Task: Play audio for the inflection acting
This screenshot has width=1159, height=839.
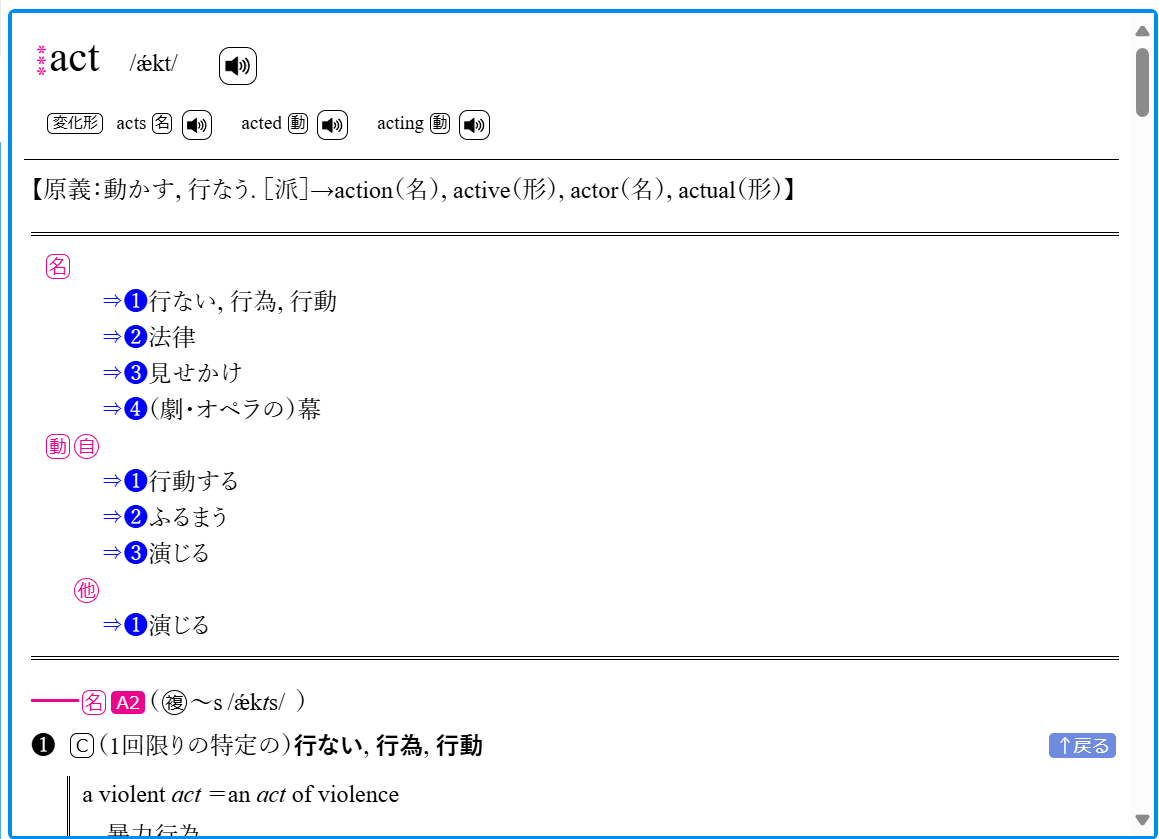Action: [474, 124]
